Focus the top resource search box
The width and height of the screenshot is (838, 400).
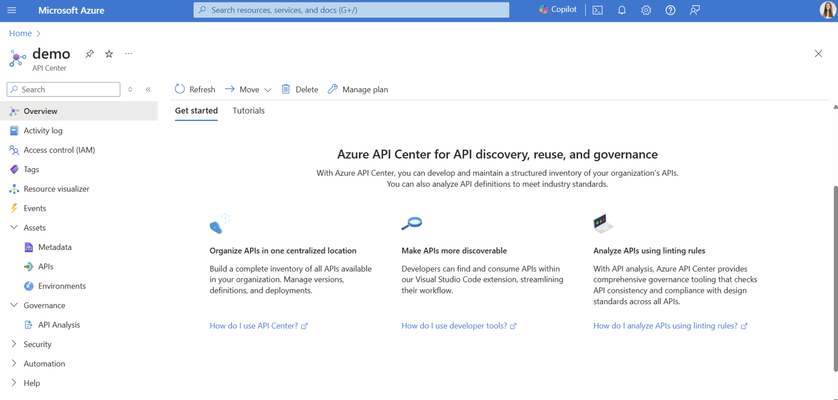pyautogui.click(x=351, y=10)
